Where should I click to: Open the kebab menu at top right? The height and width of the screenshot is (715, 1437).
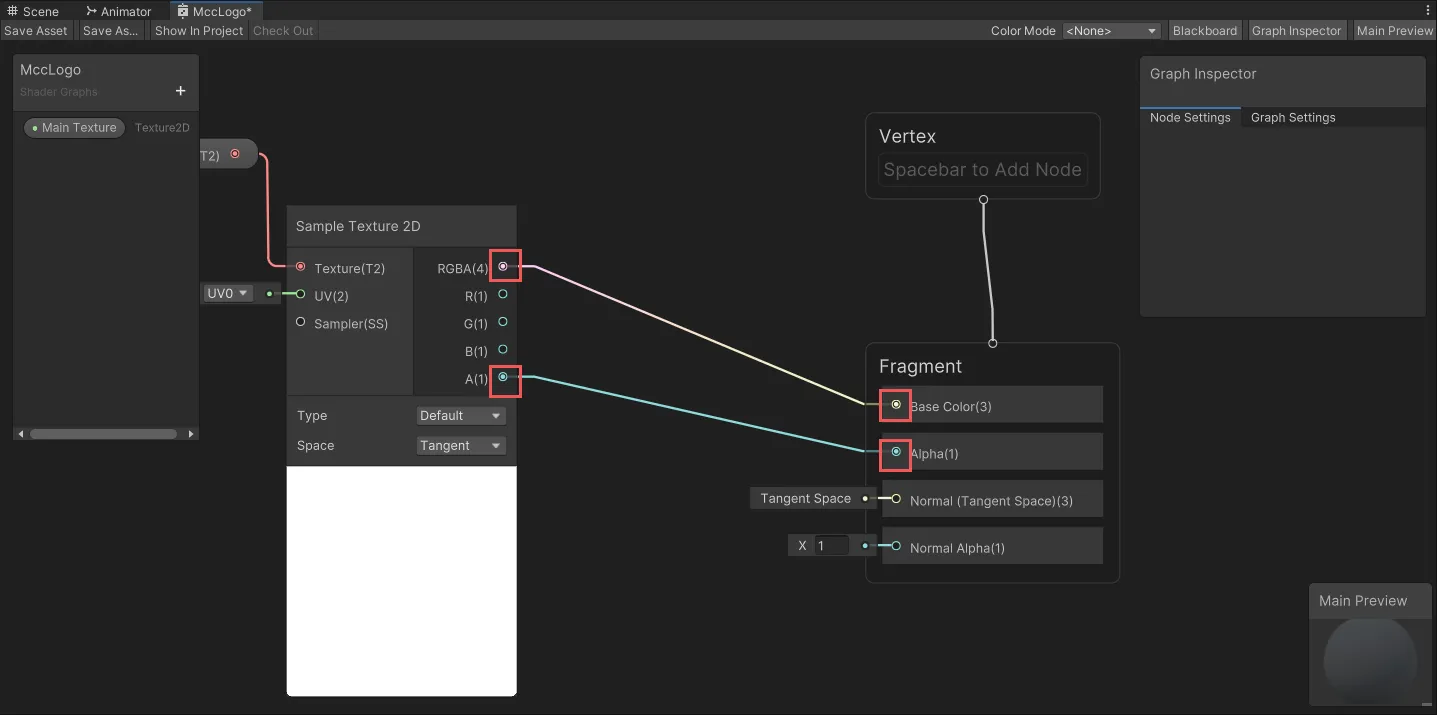click(x=1428, y=11)
